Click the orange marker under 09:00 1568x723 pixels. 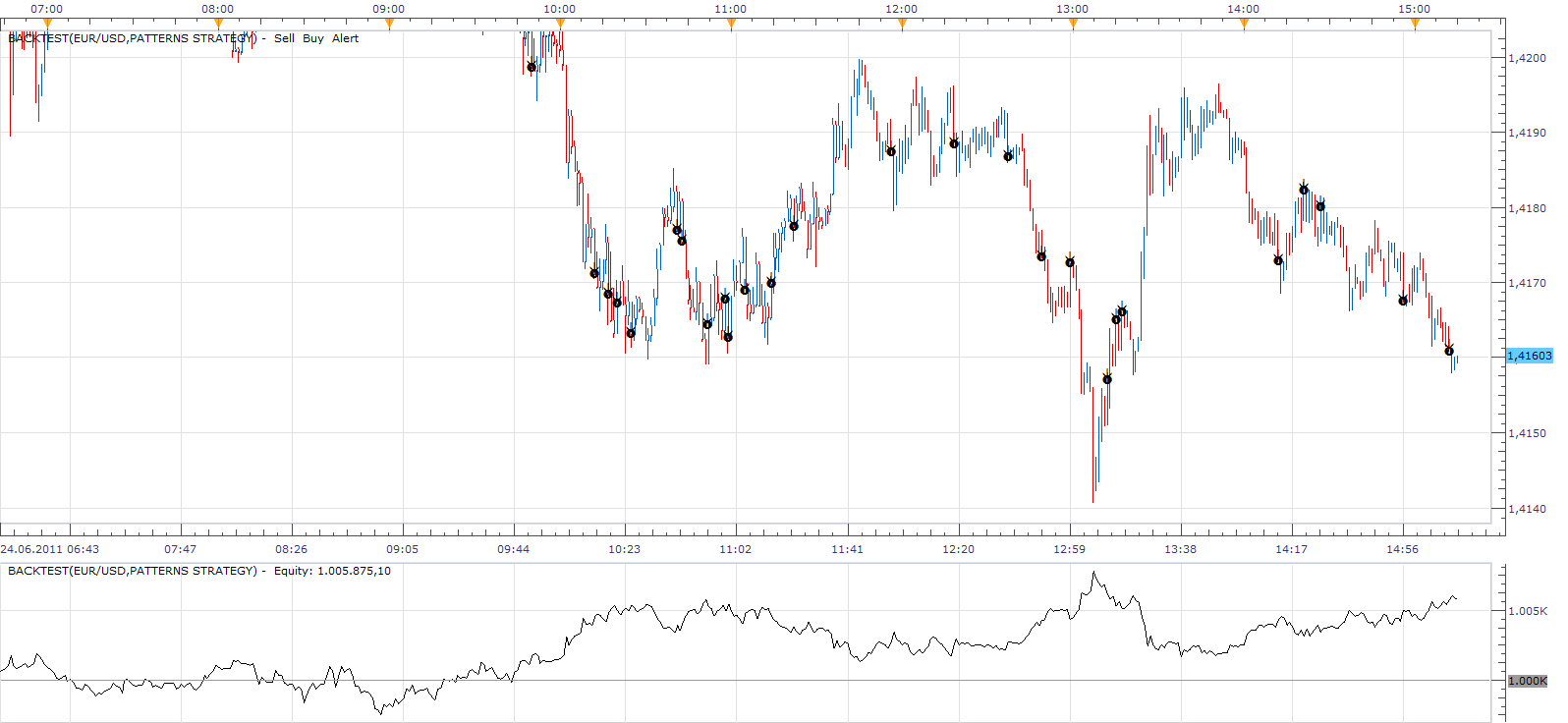point(389,25)
